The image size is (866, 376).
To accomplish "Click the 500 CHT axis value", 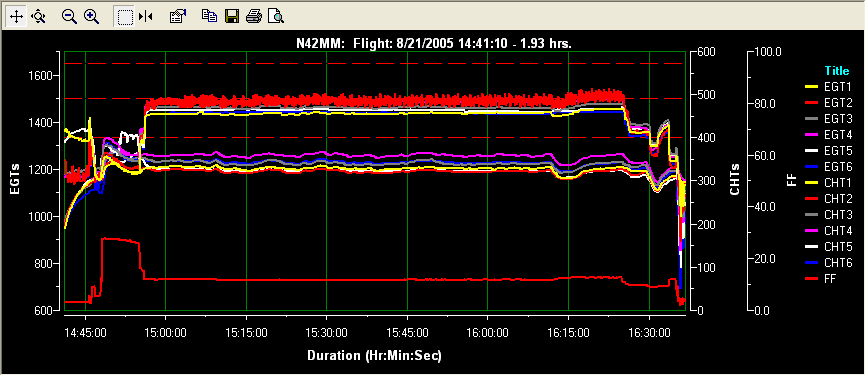I will (x=707, y=95).
